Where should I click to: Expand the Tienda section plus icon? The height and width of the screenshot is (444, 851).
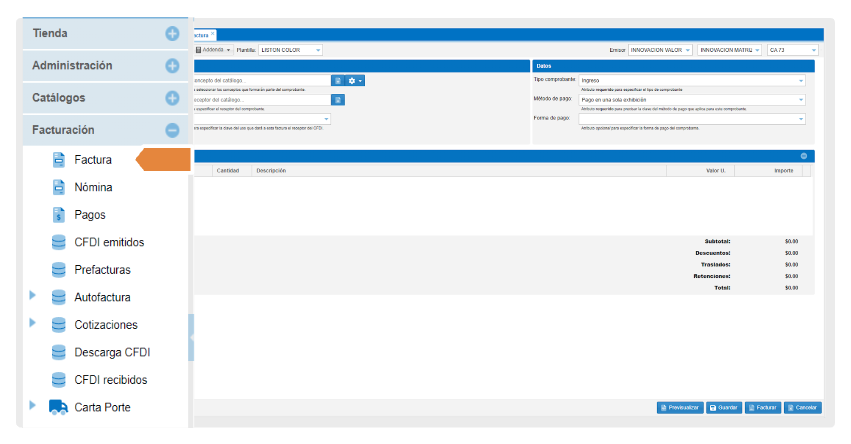pyautogui.click(x=172, y=34)
